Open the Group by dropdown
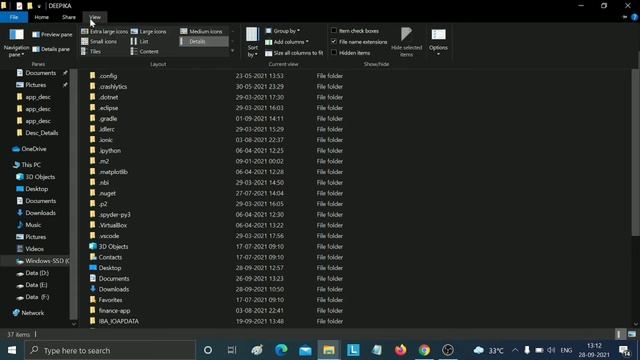 (283, 31)
